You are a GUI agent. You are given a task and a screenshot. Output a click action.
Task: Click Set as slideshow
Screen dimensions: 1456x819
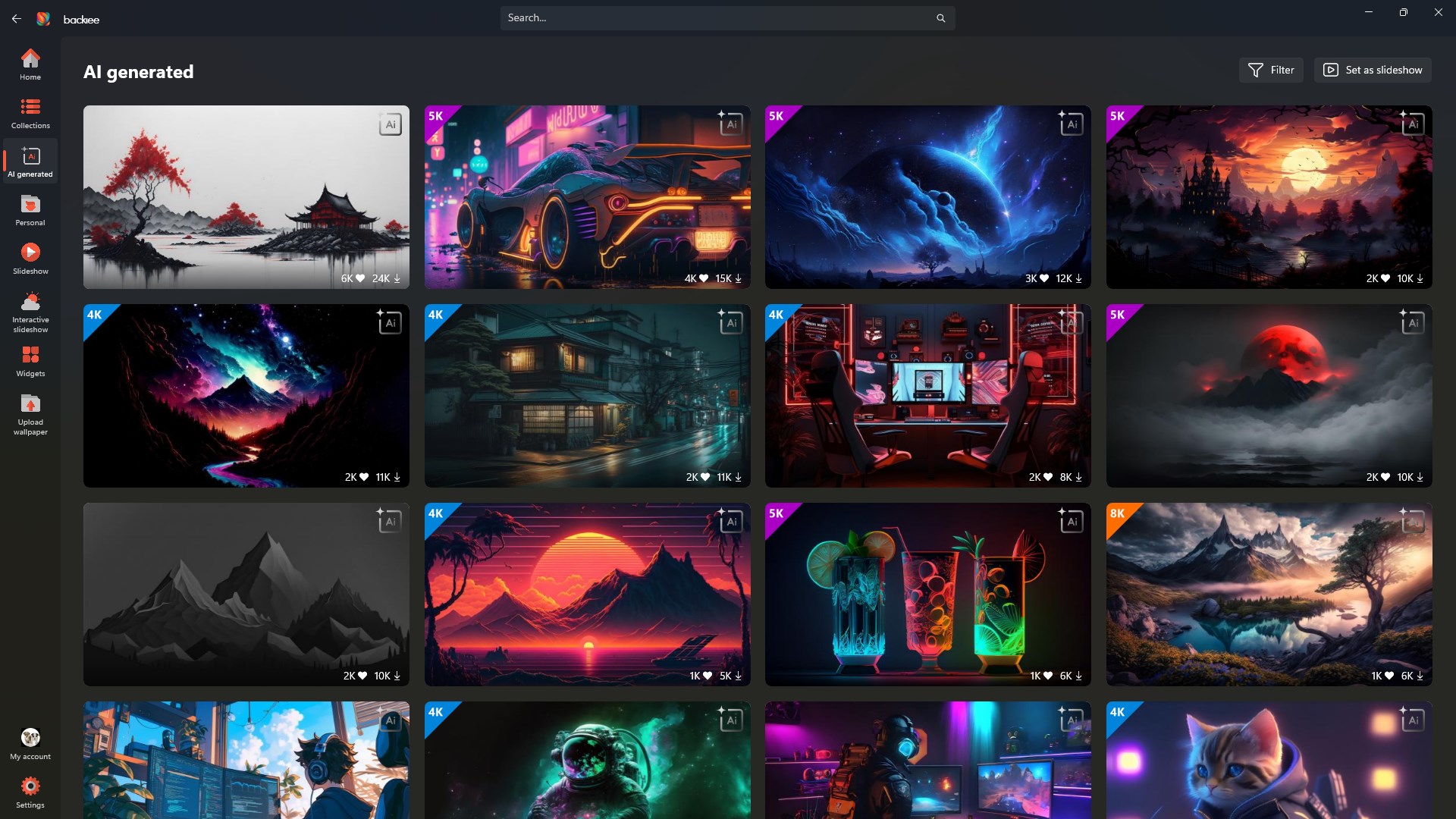1372,70
